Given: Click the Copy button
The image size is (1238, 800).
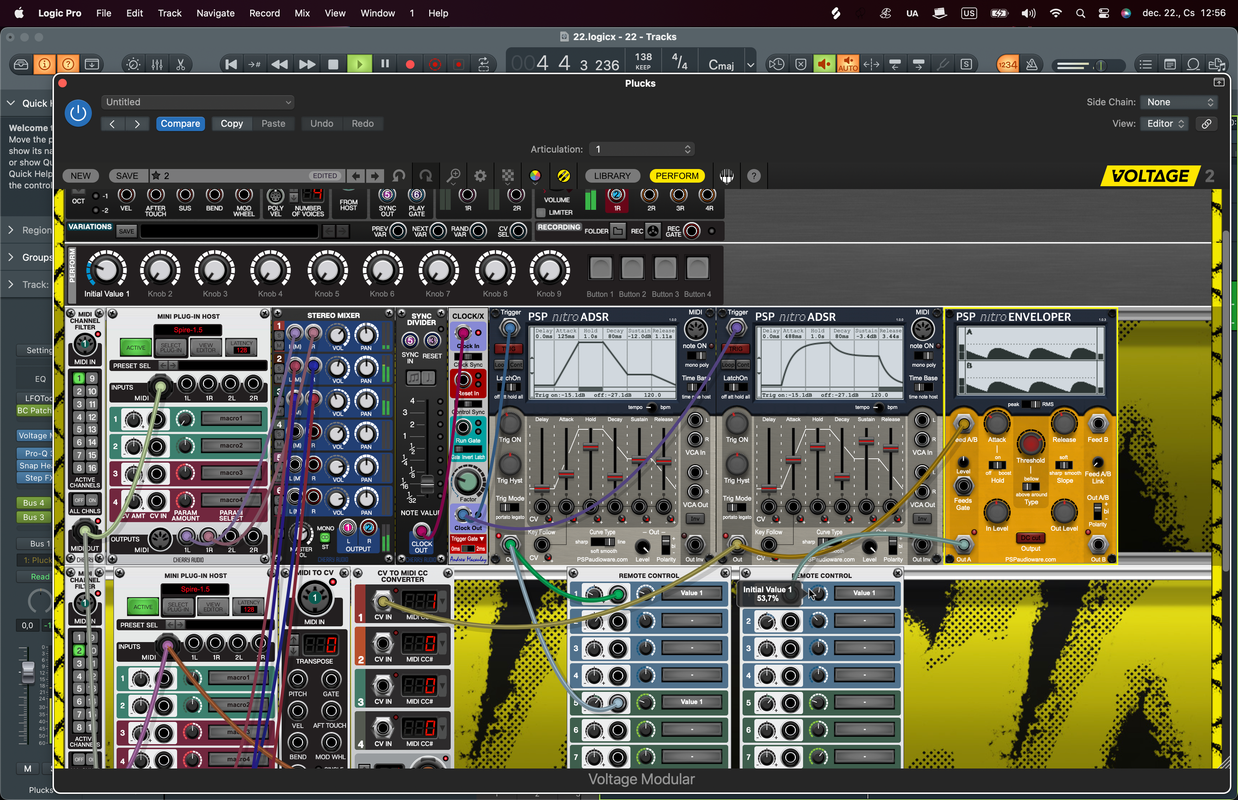Looking at the screenshot, I should coord(232,124).
